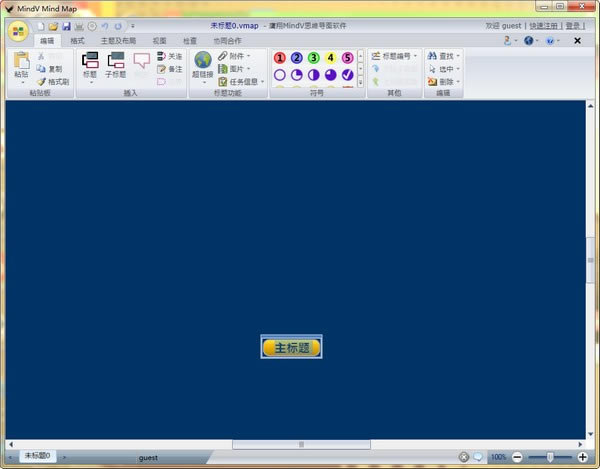Insert a 子标题 subtopic
This screenshot has height=469, width=600.
[x=116, y=65]
